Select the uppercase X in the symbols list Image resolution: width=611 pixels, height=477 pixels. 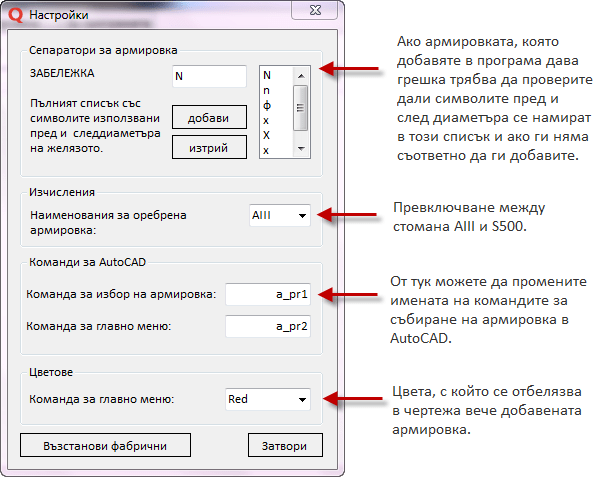[x=267, y=135]
